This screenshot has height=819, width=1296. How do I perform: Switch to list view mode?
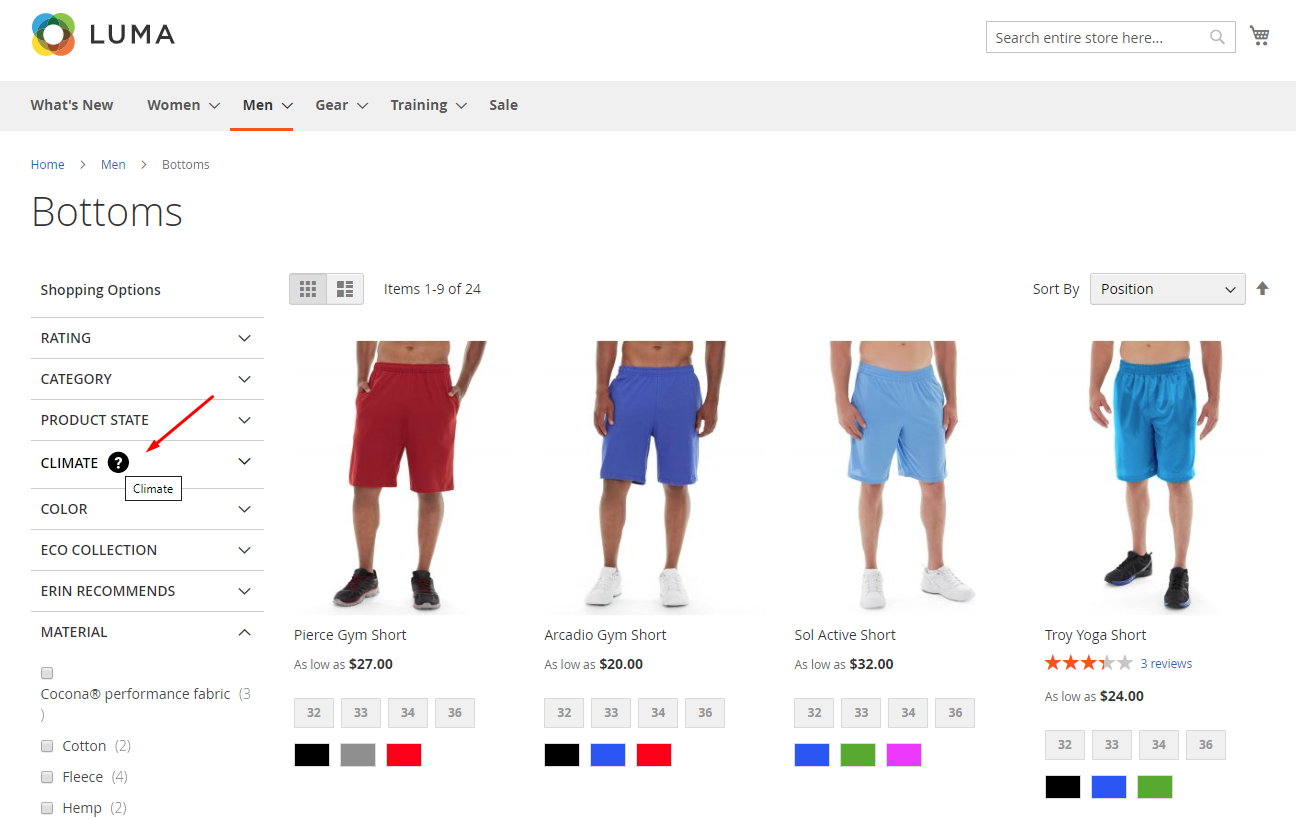pyautogui.click(x=345, y=289)
